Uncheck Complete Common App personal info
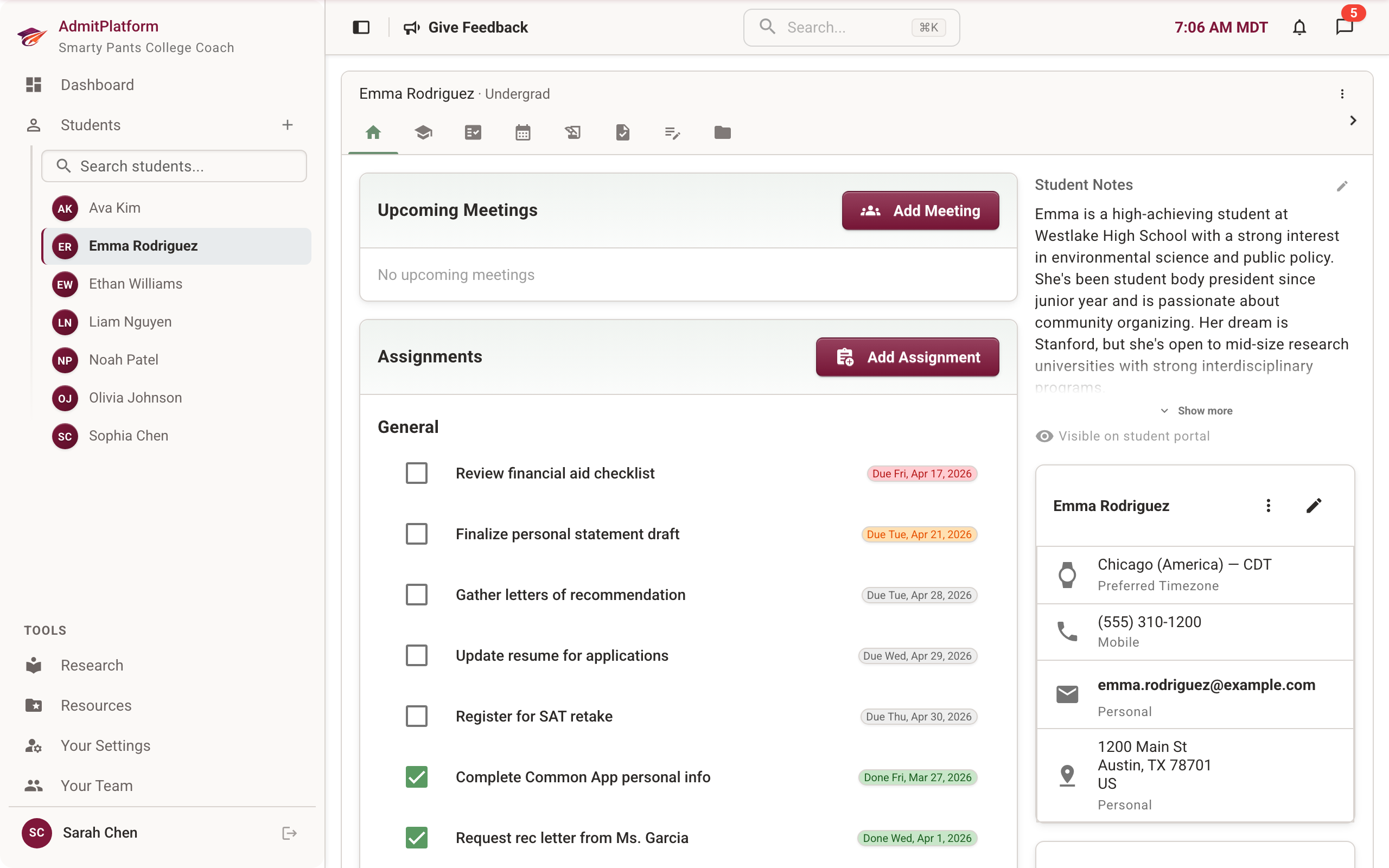This screenshot has height=868, width=1389. coord(416,777)
